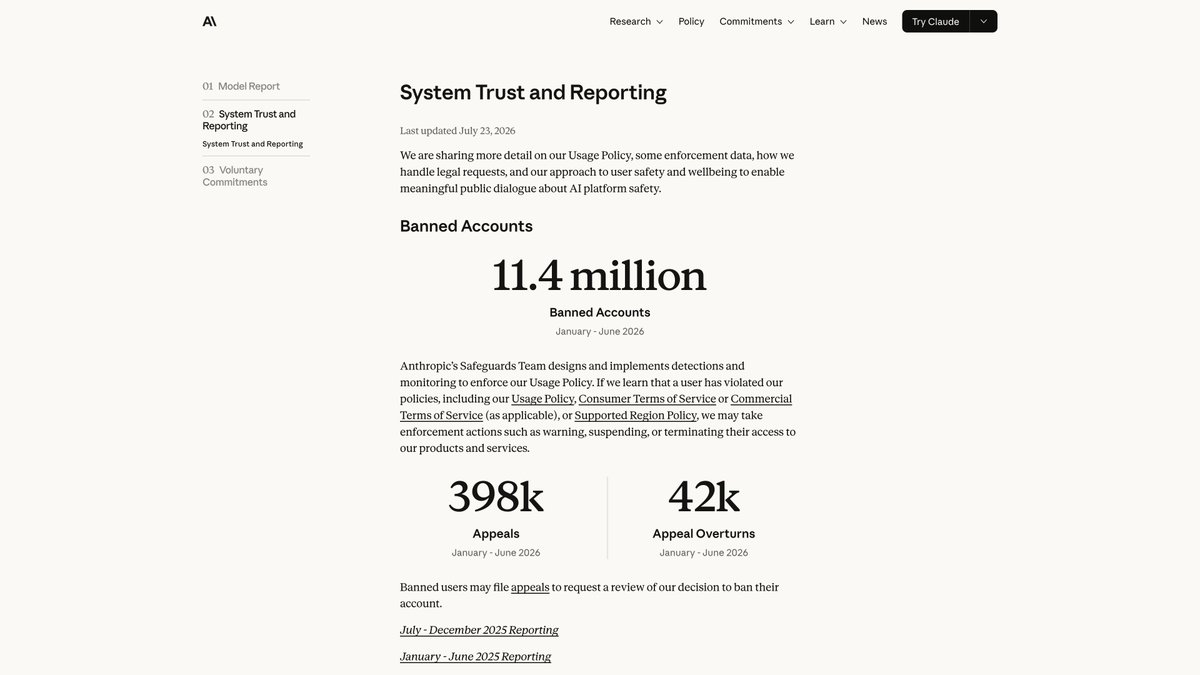Open the Usage Policy link
1200x675 pixels.
tap(543, 399)
